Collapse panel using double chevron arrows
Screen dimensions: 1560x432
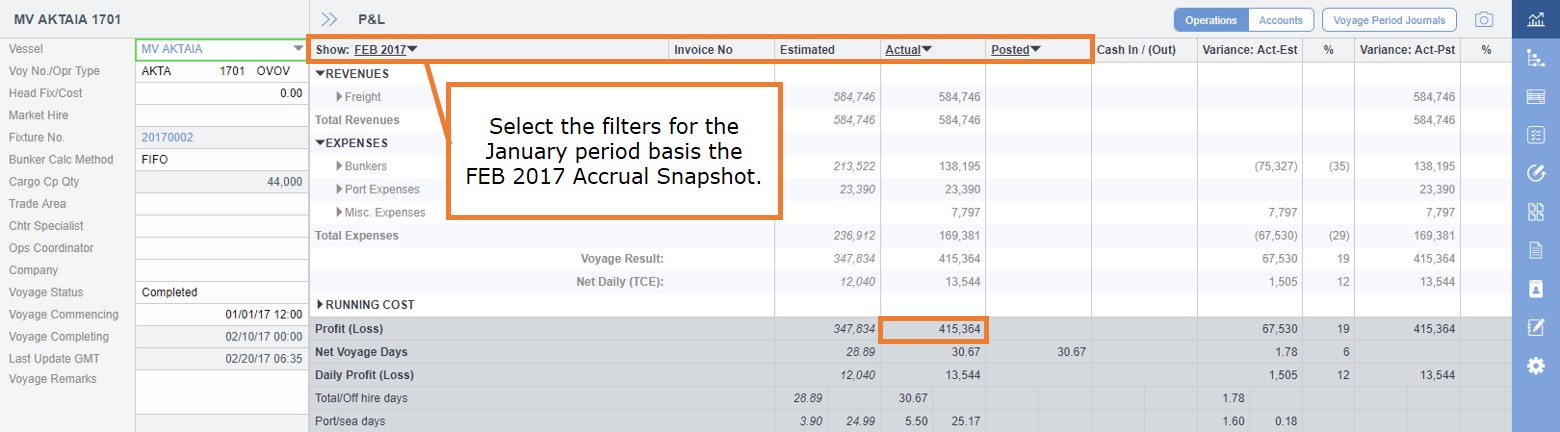(x=329, y=20)
